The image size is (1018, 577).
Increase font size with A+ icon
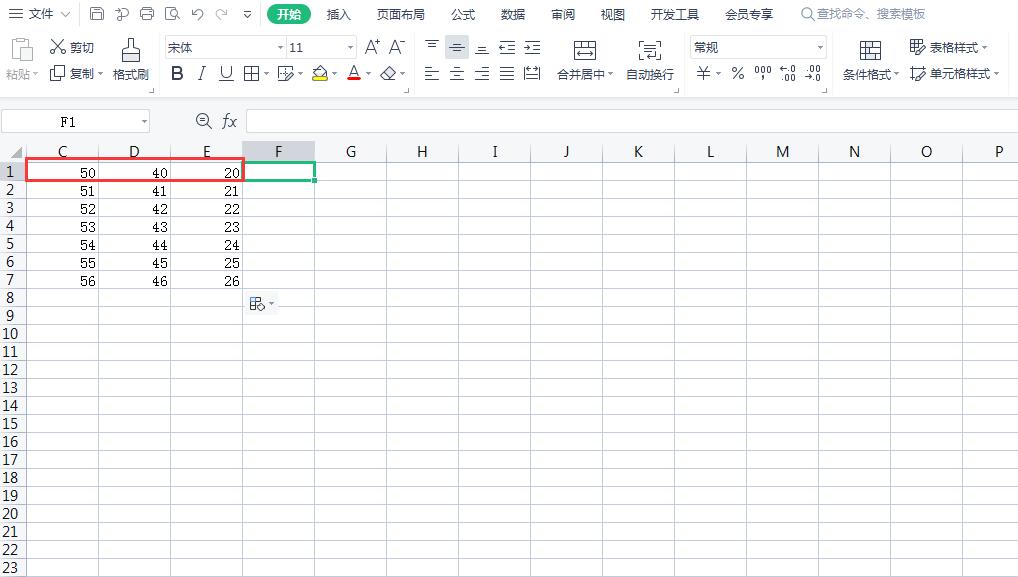point(372,47)
